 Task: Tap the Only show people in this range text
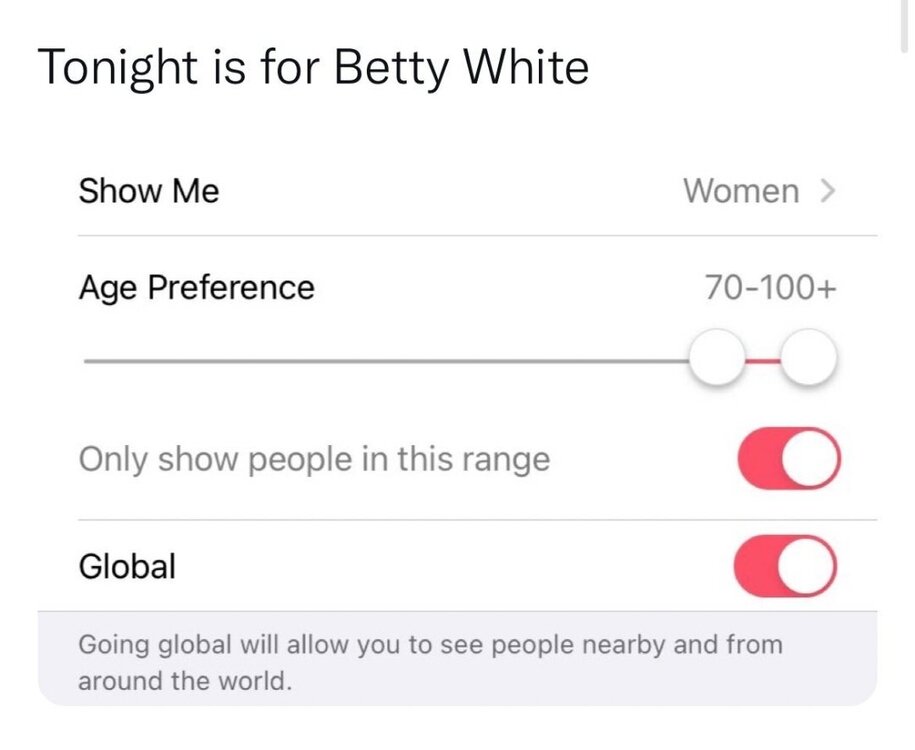click(314, 460)
